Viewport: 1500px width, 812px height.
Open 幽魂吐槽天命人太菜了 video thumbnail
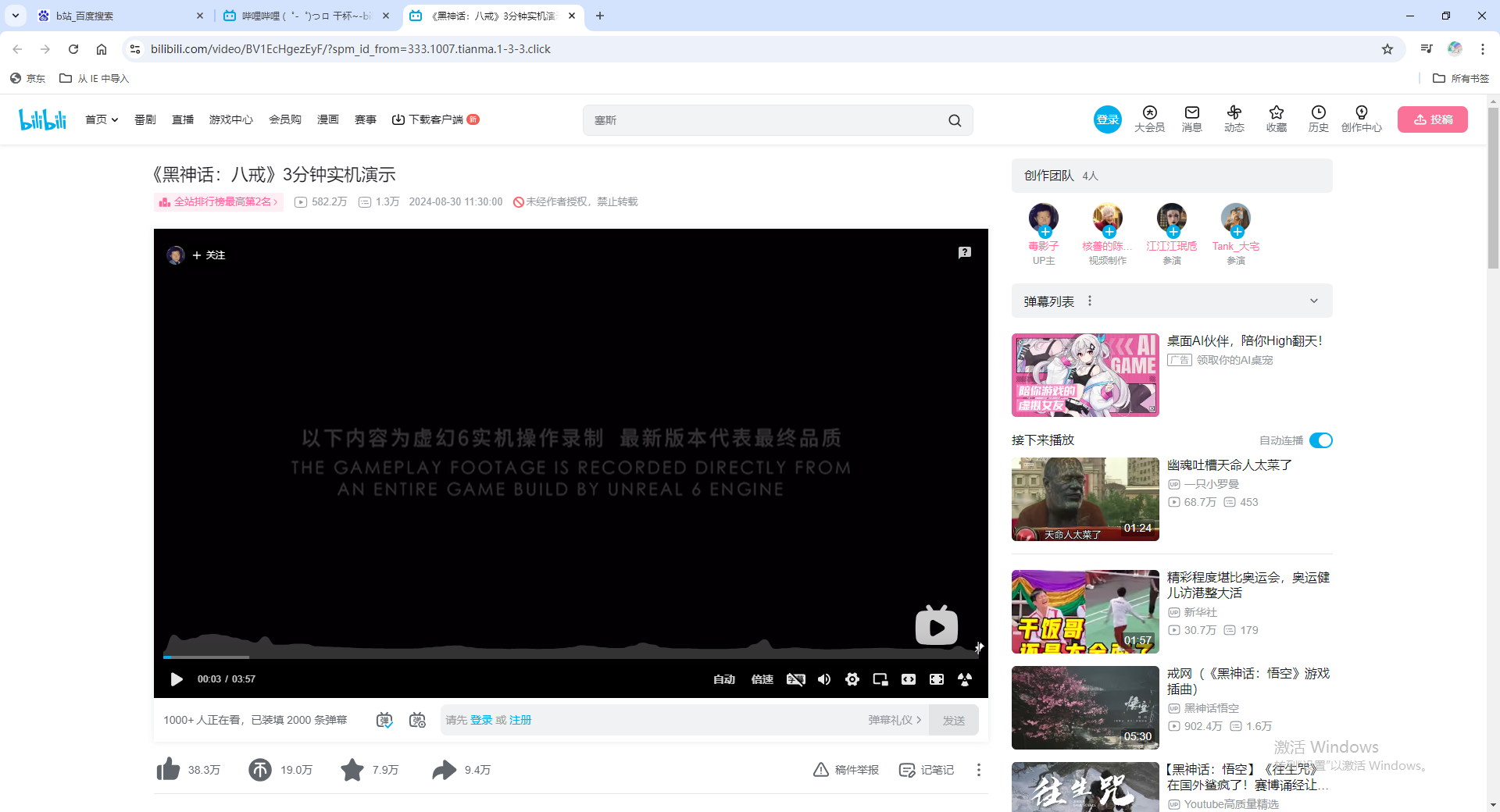(x=1085, y=499)
